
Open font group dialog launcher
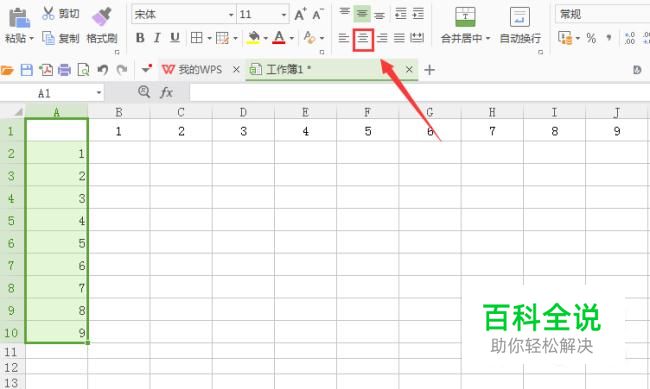pyautogui.click(x=322, y=52)
